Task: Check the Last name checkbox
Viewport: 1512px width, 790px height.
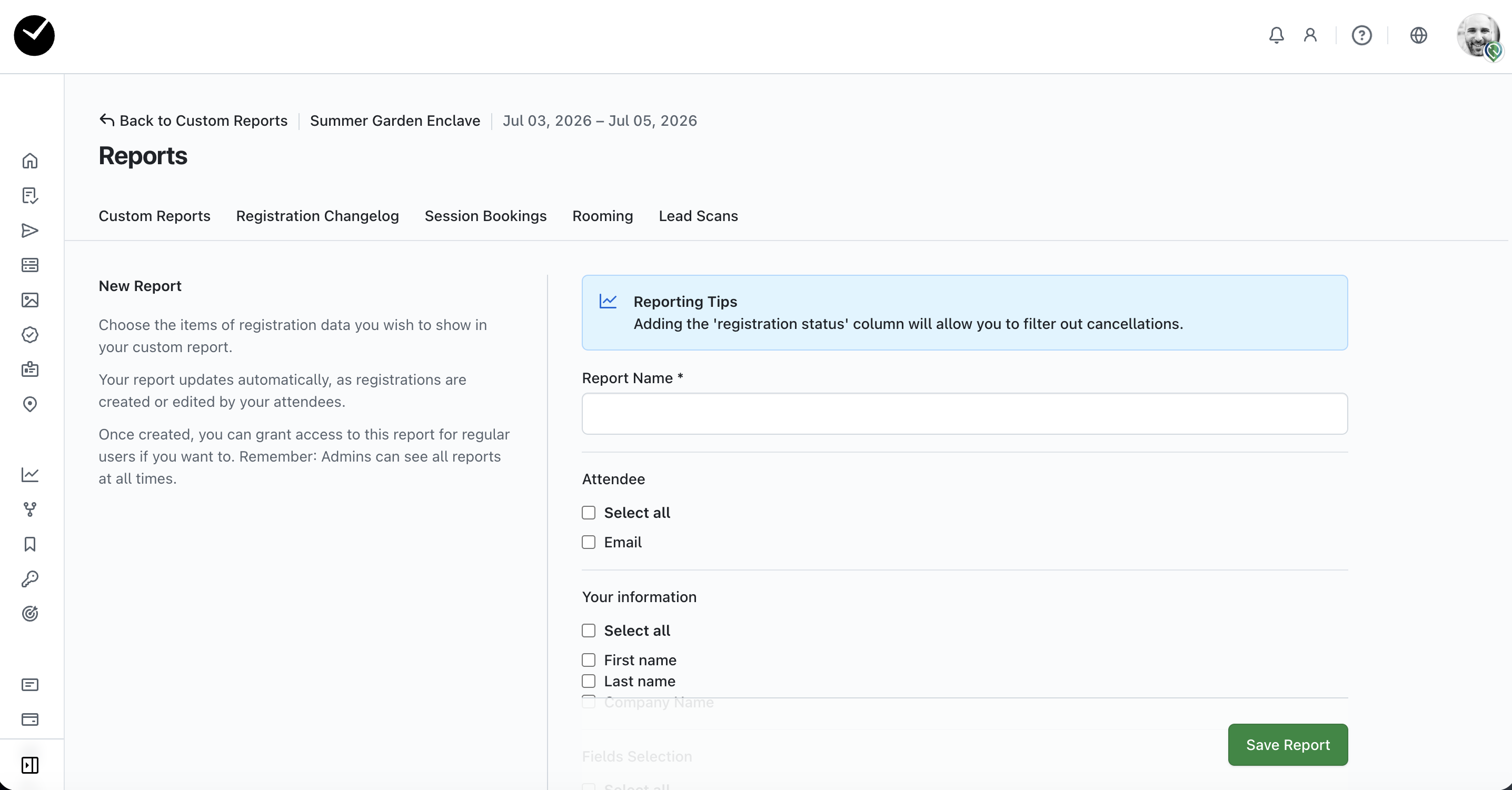Action: [589, 681]
